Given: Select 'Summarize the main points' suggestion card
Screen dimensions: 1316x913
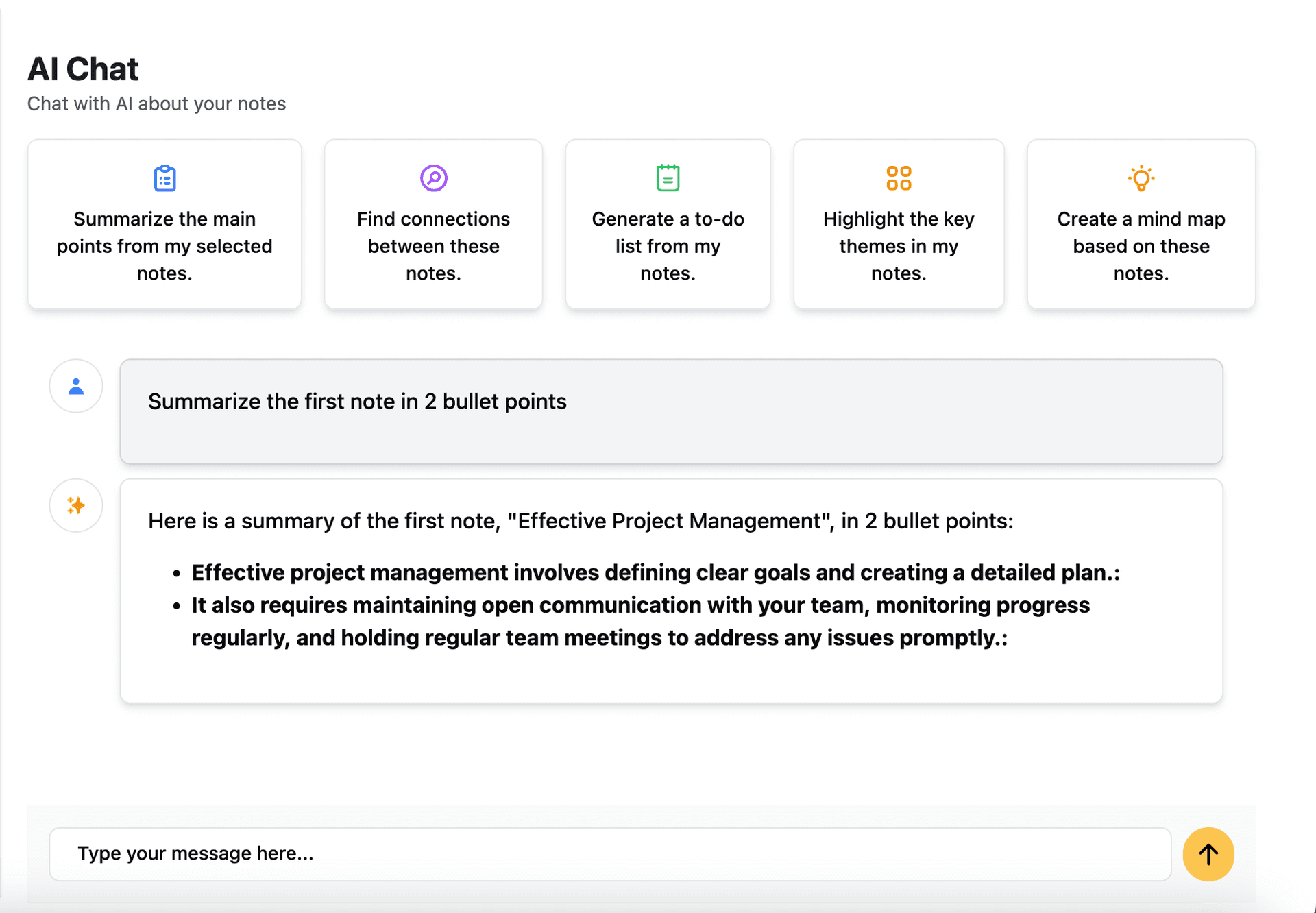Looking at the screenshot, I should [164, 245].
